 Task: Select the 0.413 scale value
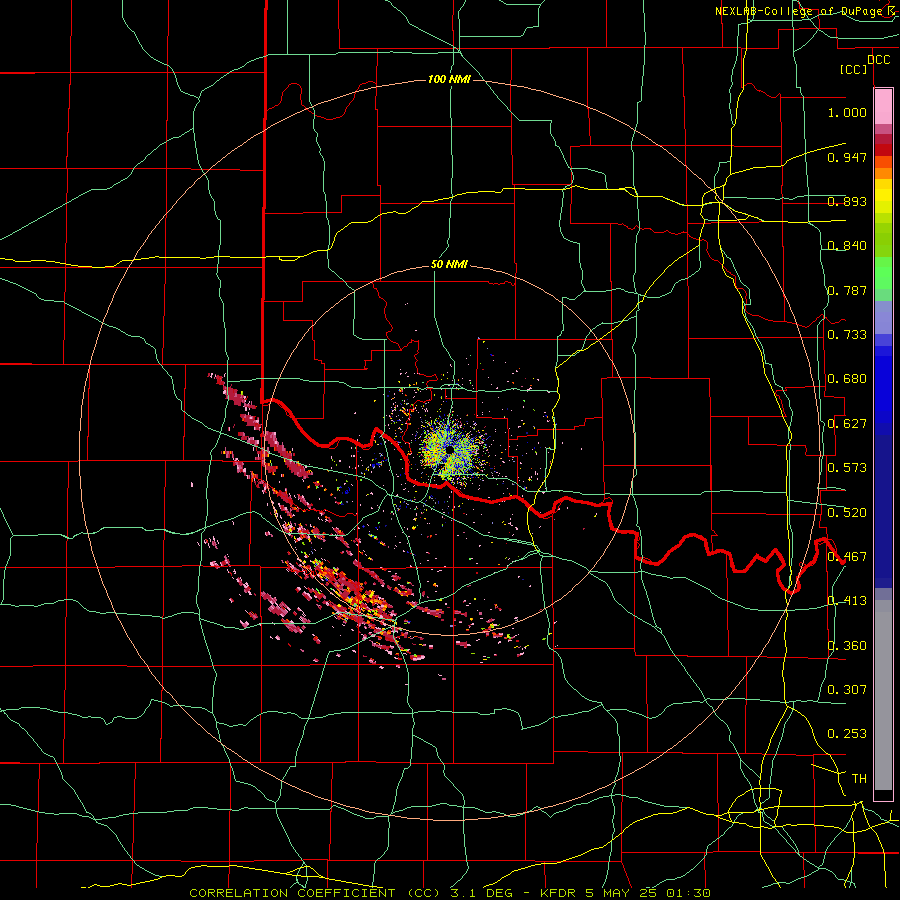click(x=847, y=601)
